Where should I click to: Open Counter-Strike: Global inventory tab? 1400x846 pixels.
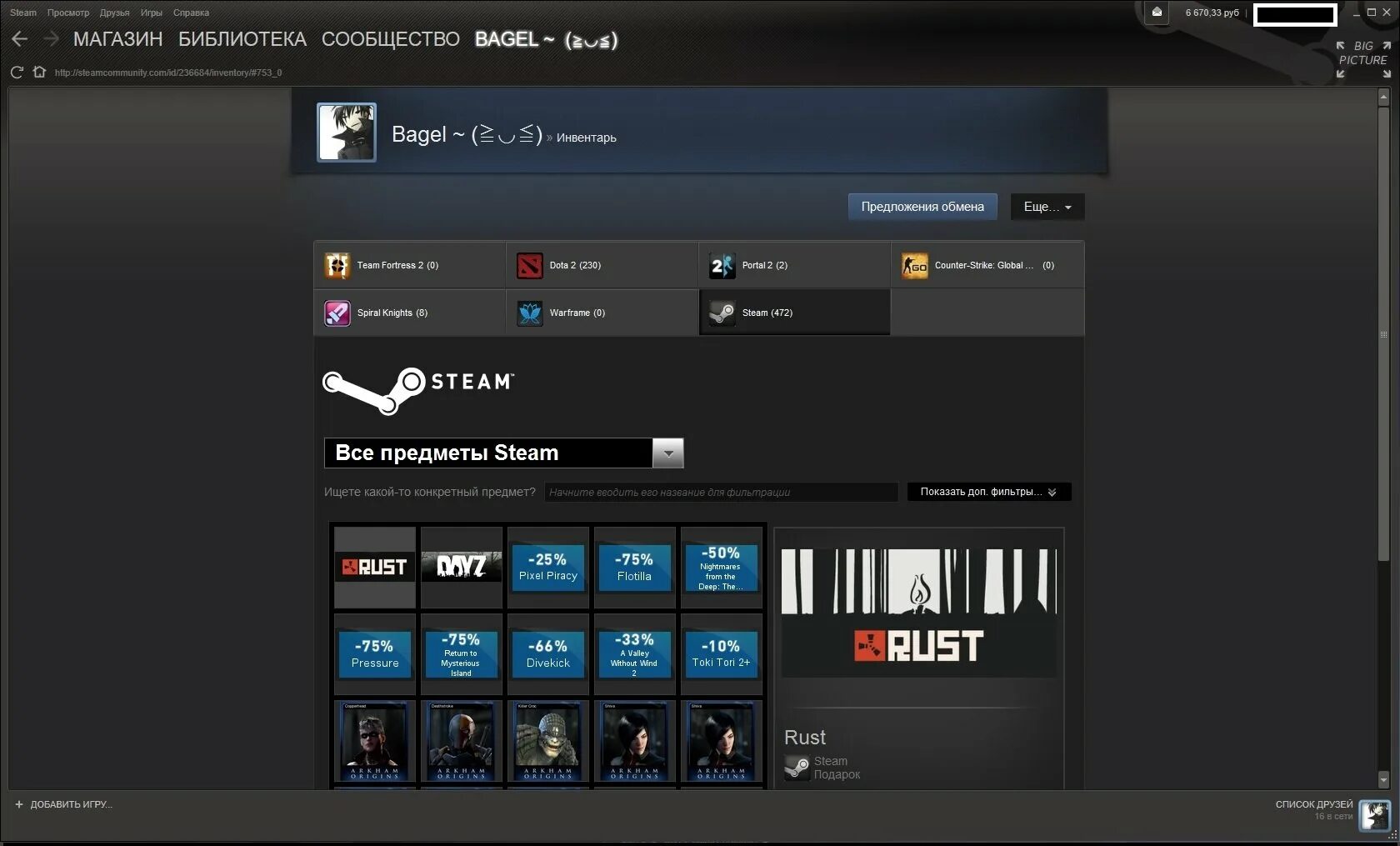pos(987,265)
